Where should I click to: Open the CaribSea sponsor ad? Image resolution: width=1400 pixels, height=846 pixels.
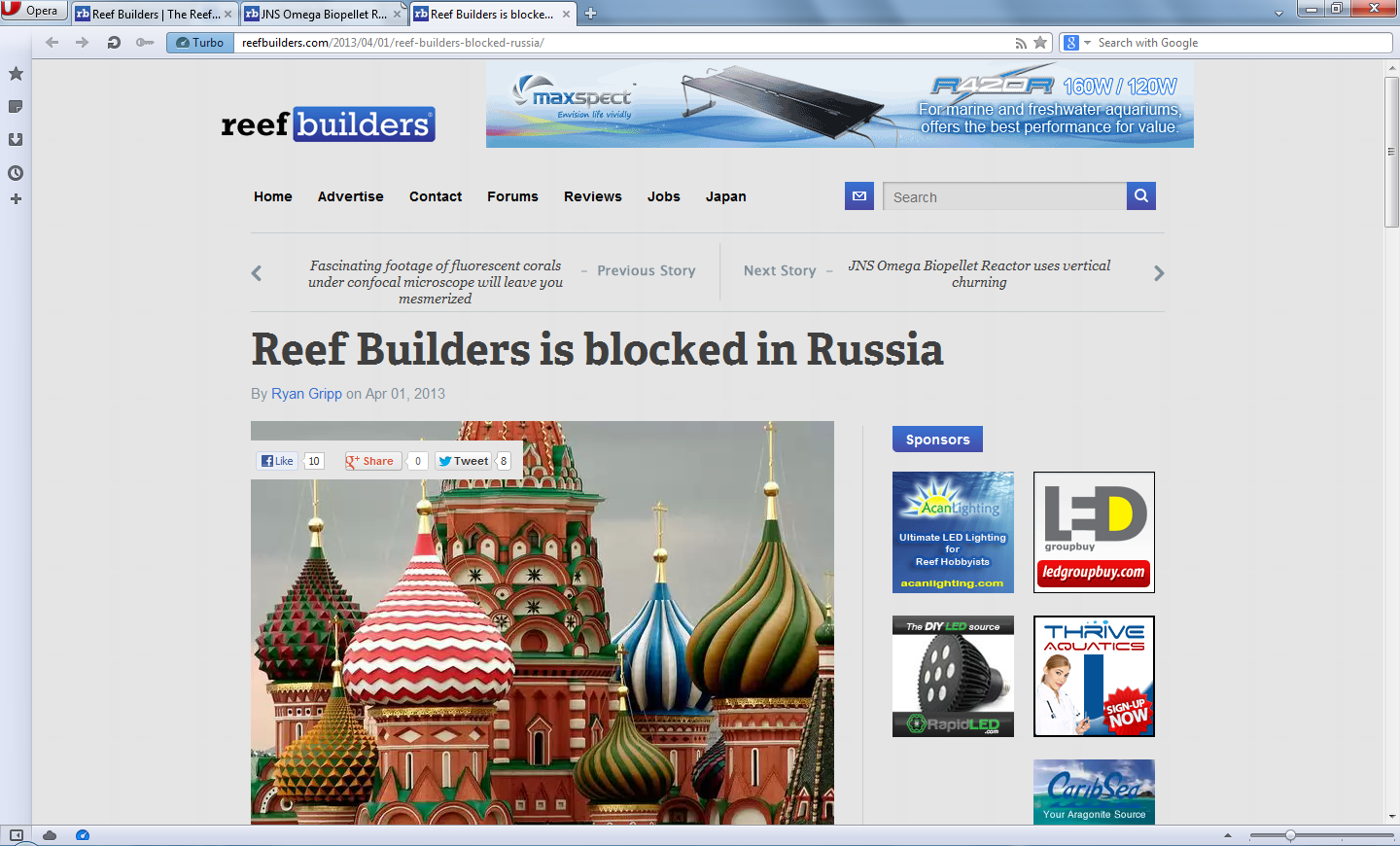click(1094, 792)
